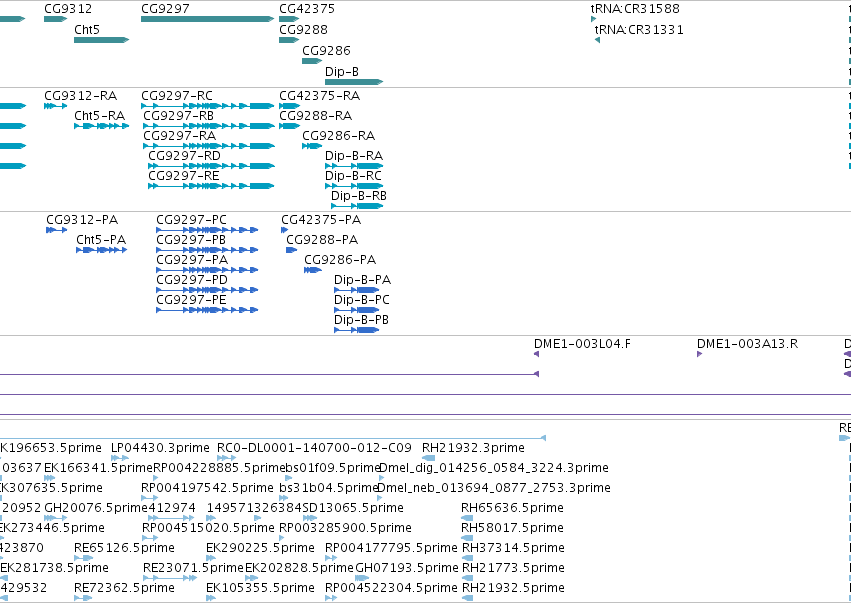The width and height of the screenshot is (851, 603).
Task: Click the CG9286 gene label
Action: click(326, 50)
